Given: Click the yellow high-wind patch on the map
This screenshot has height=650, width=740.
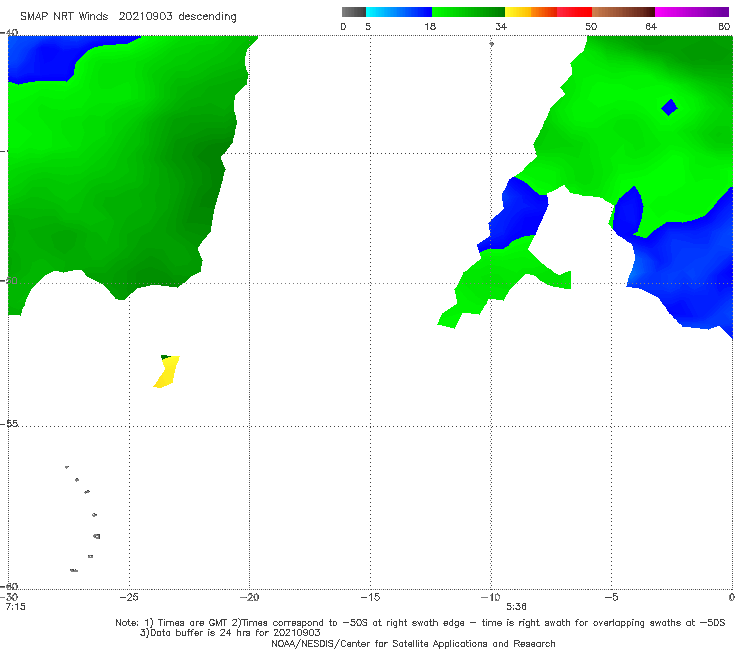Looking at the screenshot, I should click(x=166, y=372).
